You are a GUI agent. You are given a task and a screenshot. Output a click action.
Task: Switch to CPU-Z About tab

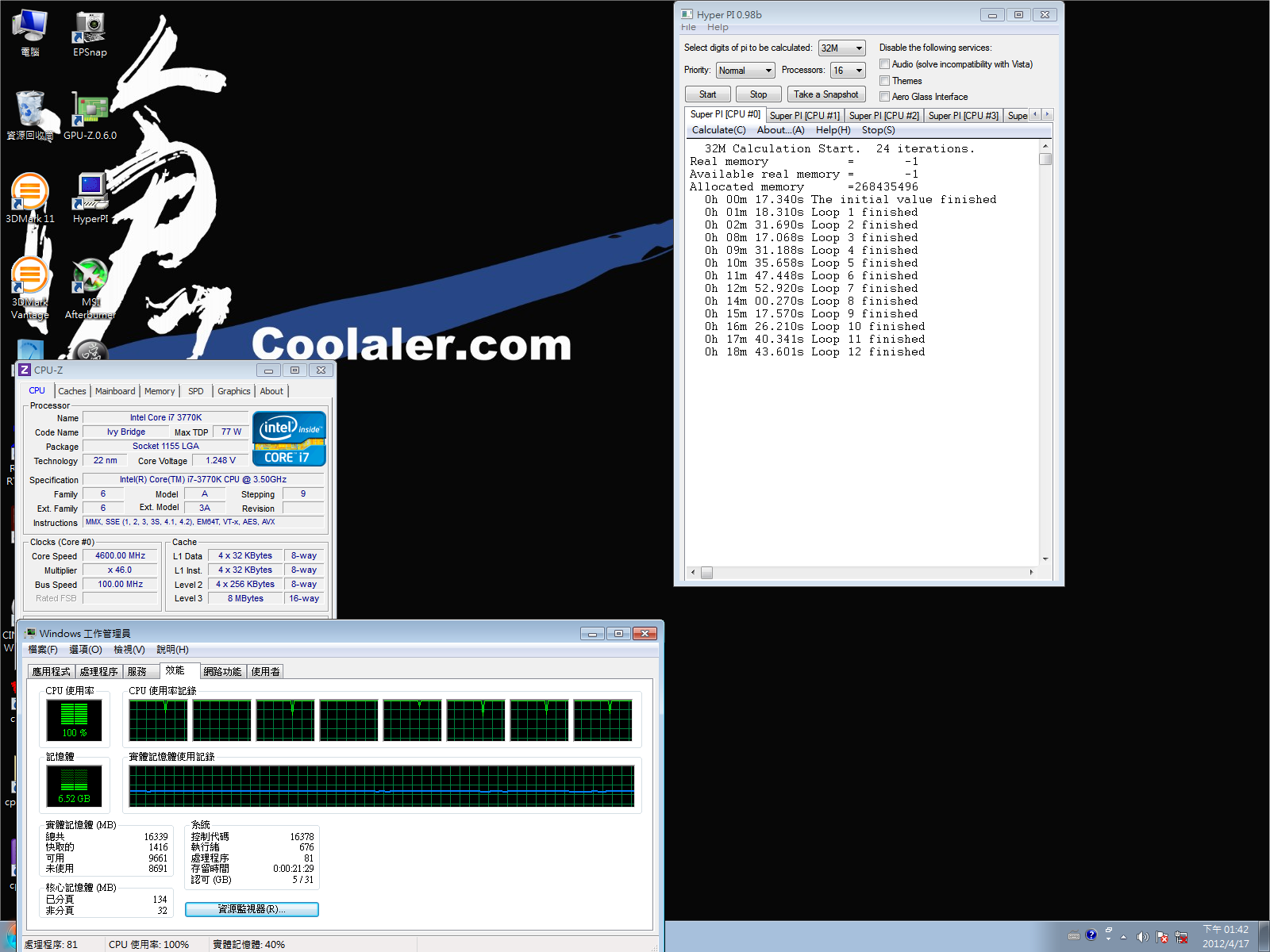coord(271,391)
